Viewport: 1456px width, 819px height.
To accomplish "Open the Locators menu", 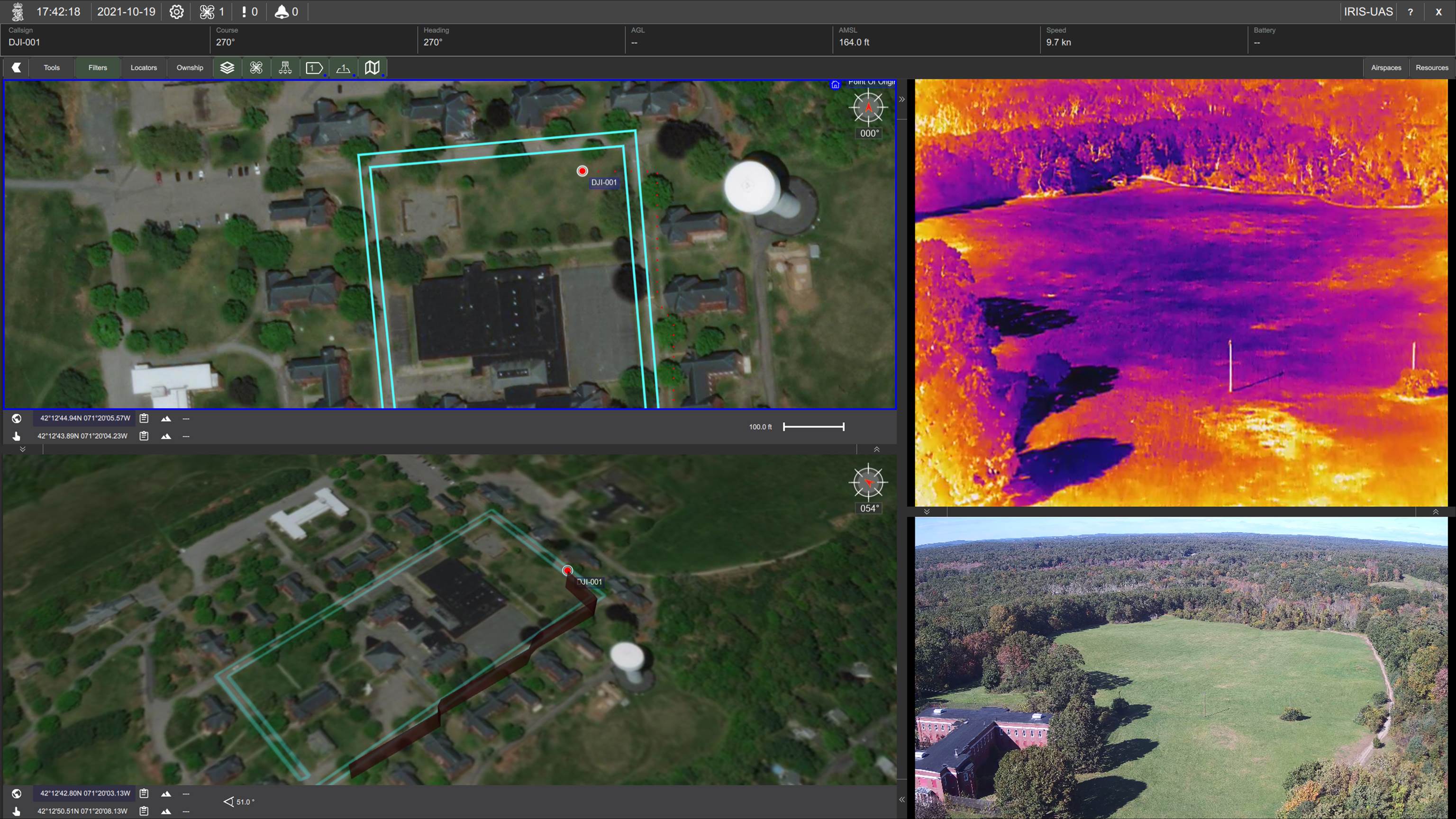I will tap(144, 68).
